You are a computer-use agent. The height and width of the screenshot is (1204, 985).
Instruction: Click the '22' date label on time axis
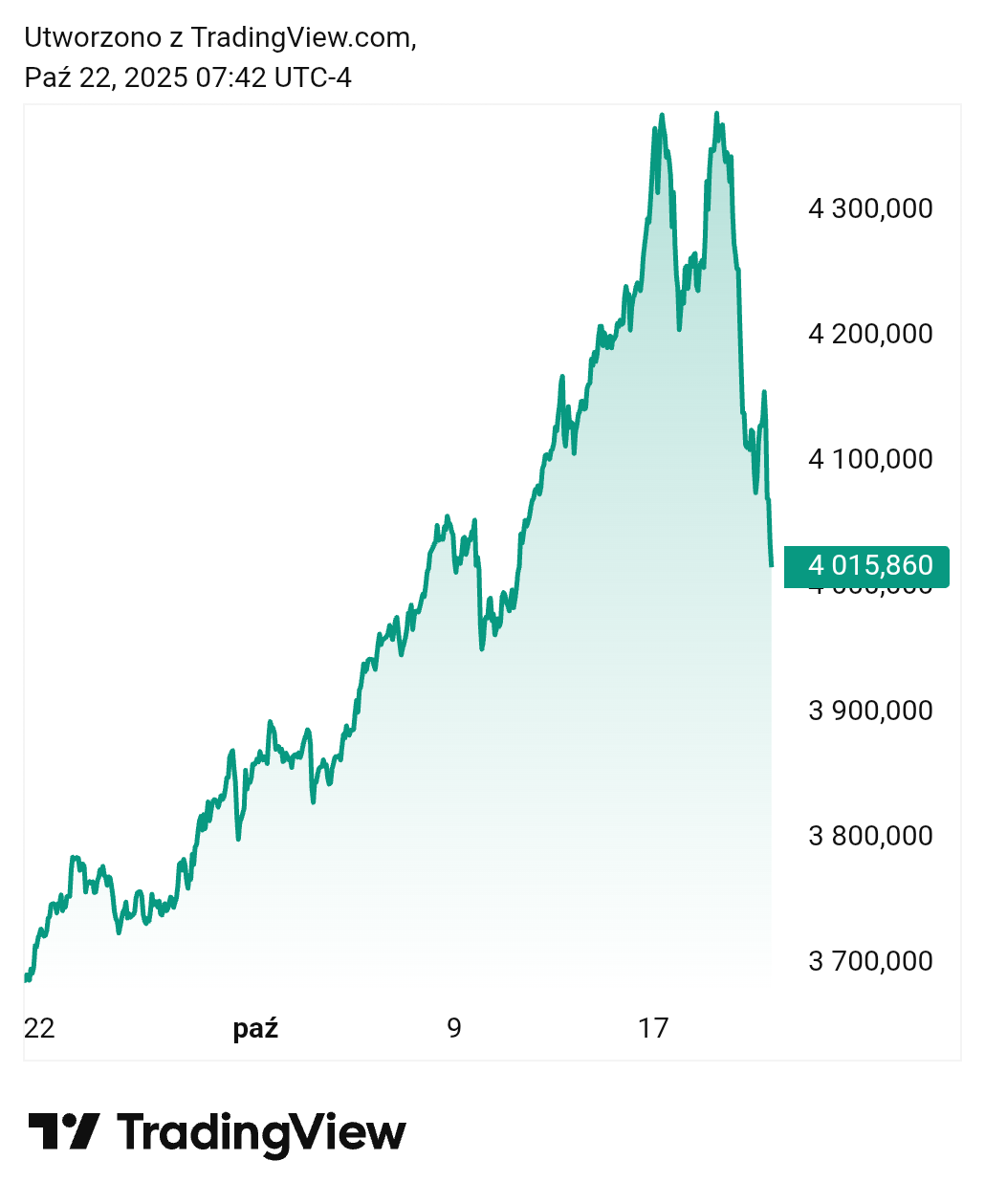pyautogui.click(x=39, y=1028)
